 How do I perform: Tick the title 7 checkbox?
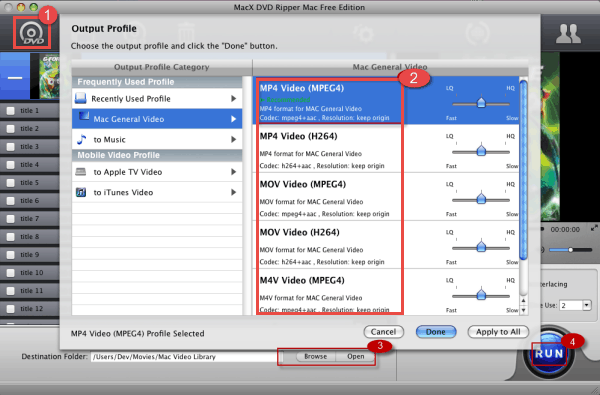click(11, 219)
